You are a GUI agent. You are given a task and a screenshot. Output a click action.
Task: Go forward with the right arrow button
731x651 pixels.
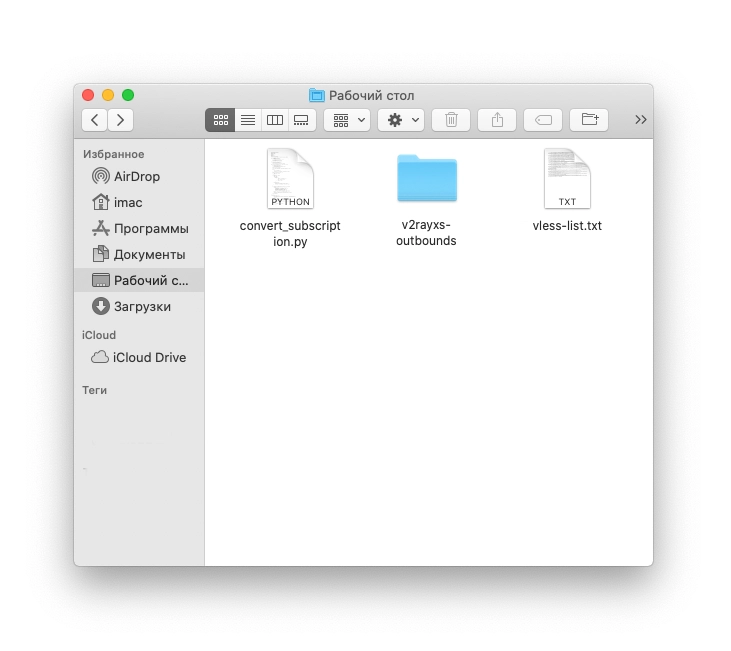pyautogui.click(x=120, y=120)
